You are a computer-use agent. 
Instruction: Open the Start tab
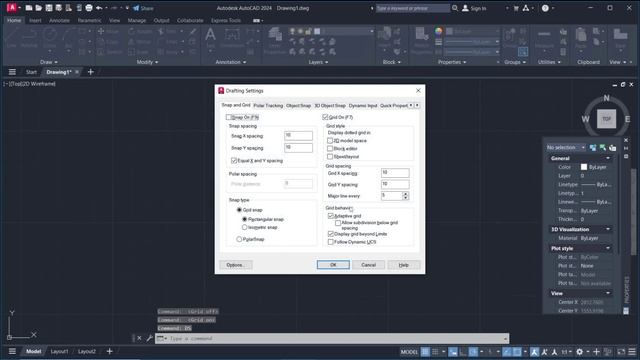coord(31,72)
